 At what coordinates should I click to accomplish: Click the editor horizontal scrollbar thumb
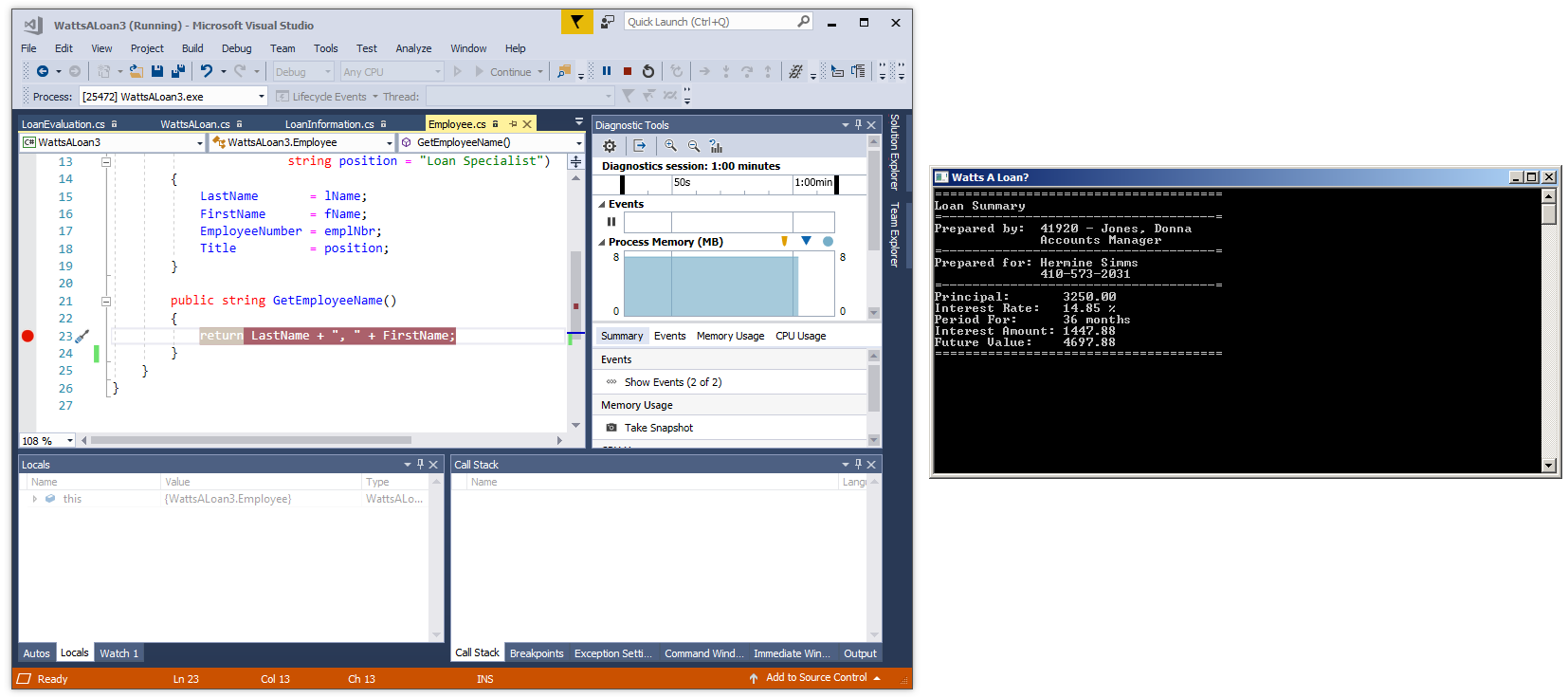tap(251, 440)
